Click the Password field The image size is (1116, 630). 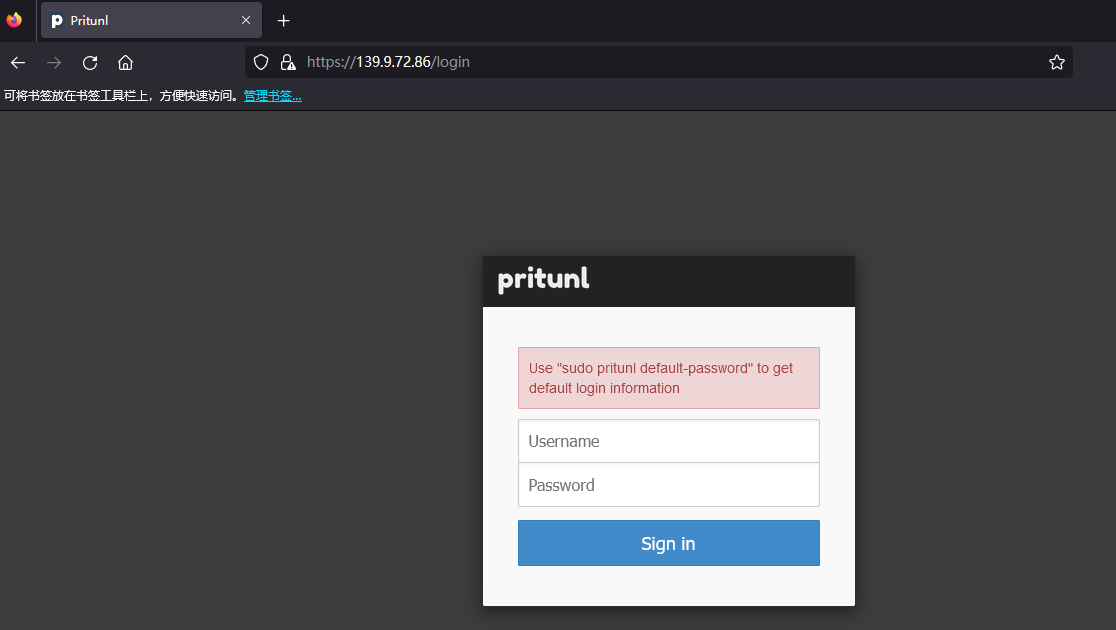tap(668, 485)
